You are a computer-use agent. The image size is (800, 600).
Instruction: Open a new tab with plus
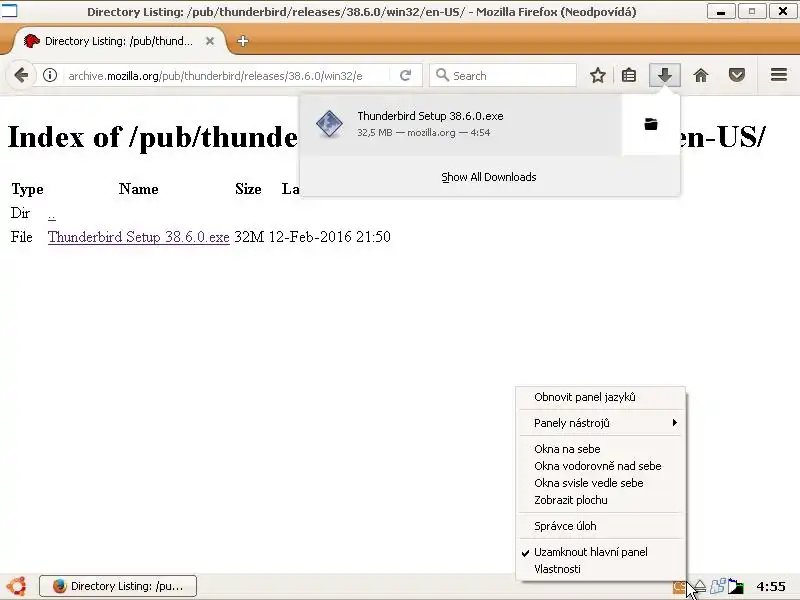point(243,41)
